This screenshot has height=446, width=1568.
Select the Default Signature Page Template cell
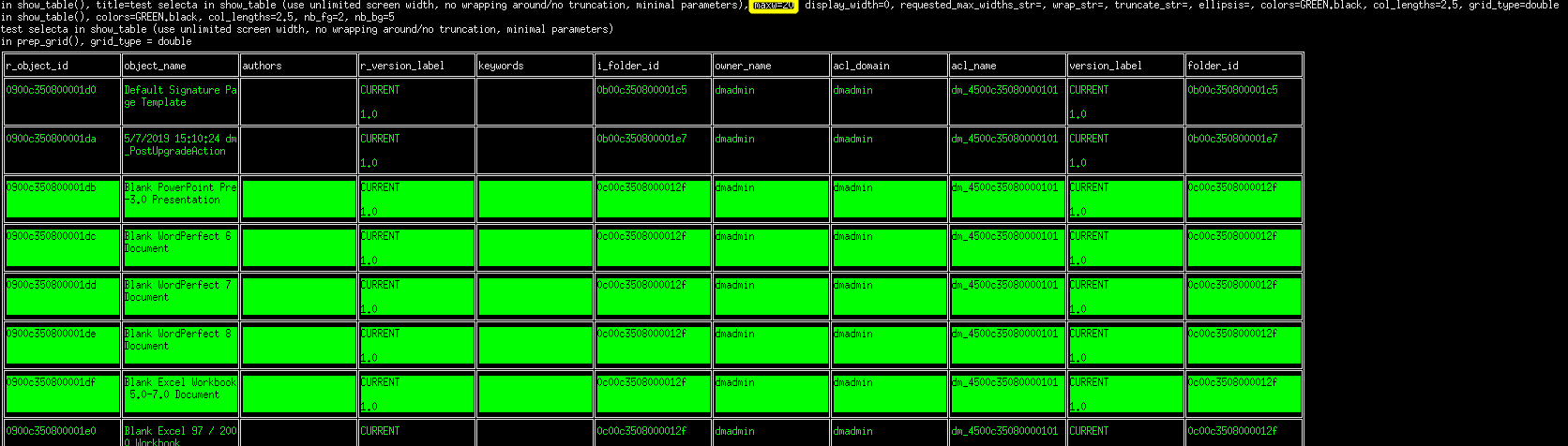coord(181,101)
